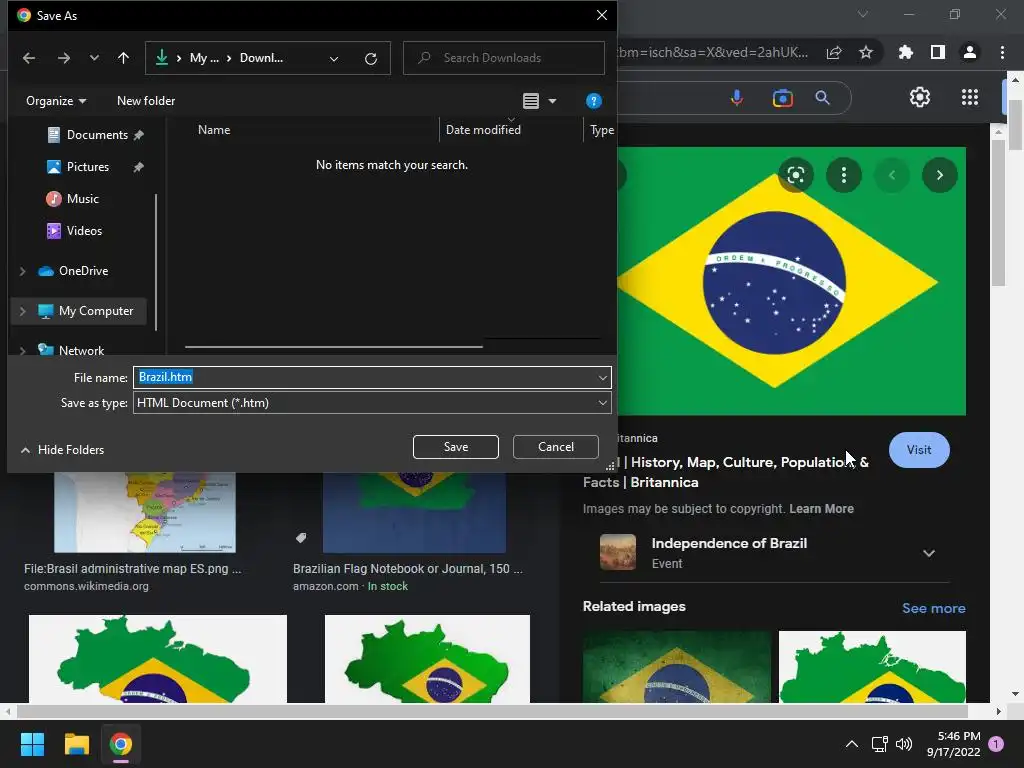Select Documents in the navigation pane
Image resolution: width=1024 pixels, height=768 pixels.
coord(97,135)
